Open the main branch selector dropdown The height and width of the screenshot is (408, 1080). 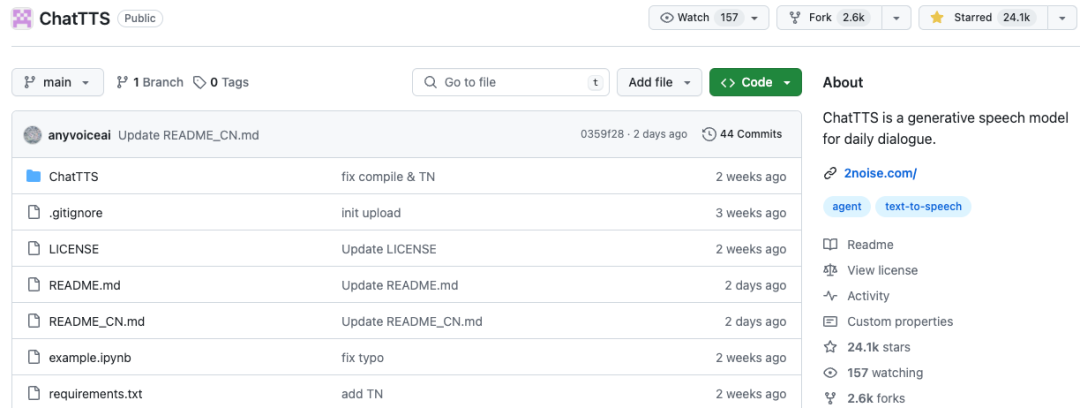pos(58,82)
